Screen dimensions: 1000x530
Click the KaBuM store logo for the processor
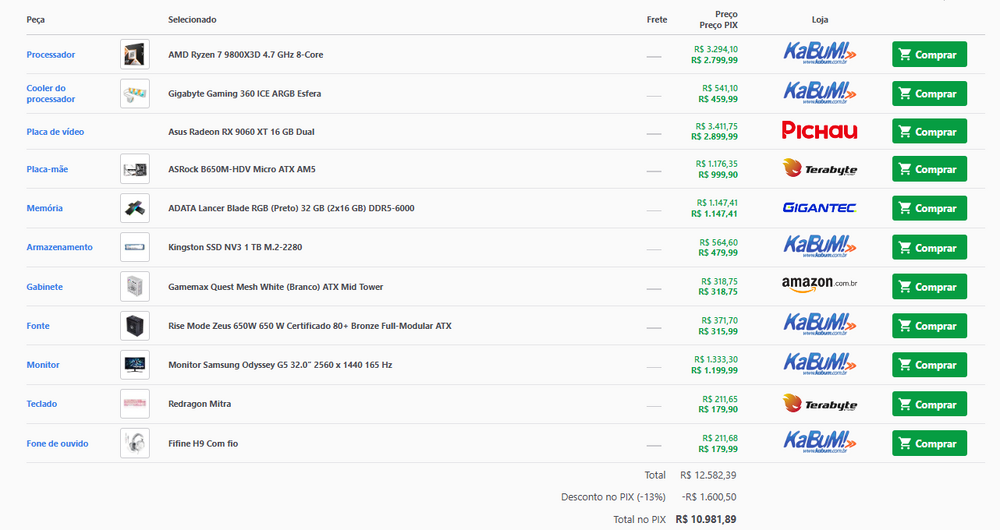point(819,54)
